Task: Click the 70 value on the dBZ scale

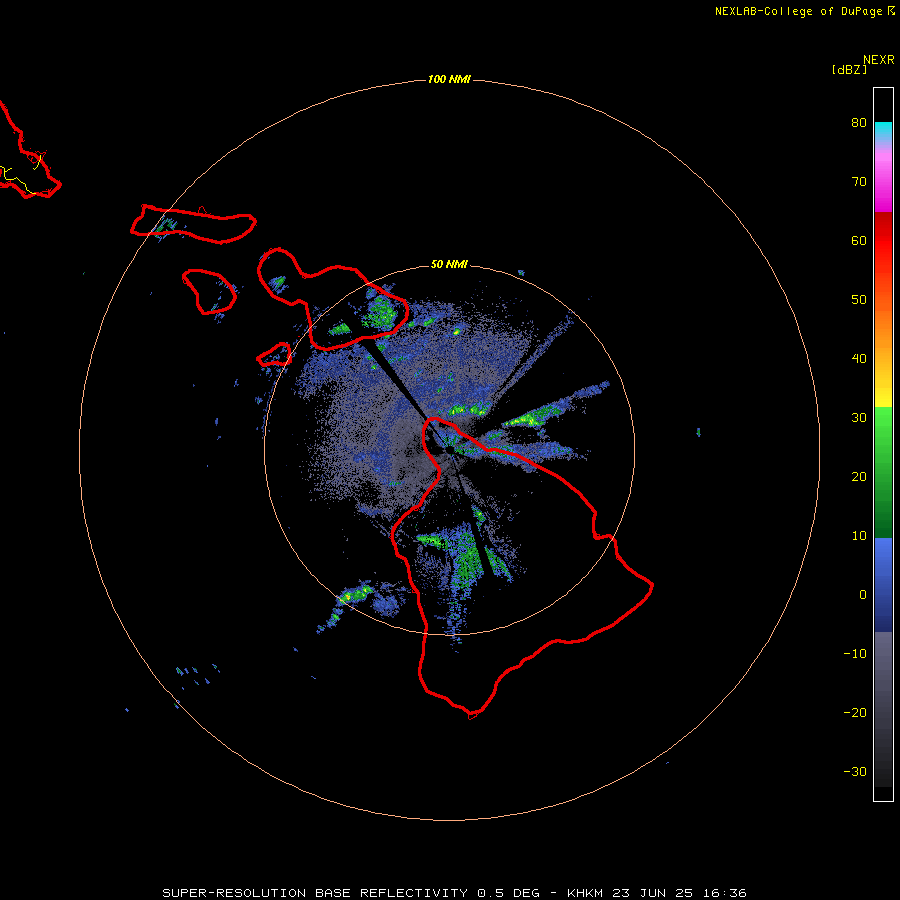Action: 859,182
